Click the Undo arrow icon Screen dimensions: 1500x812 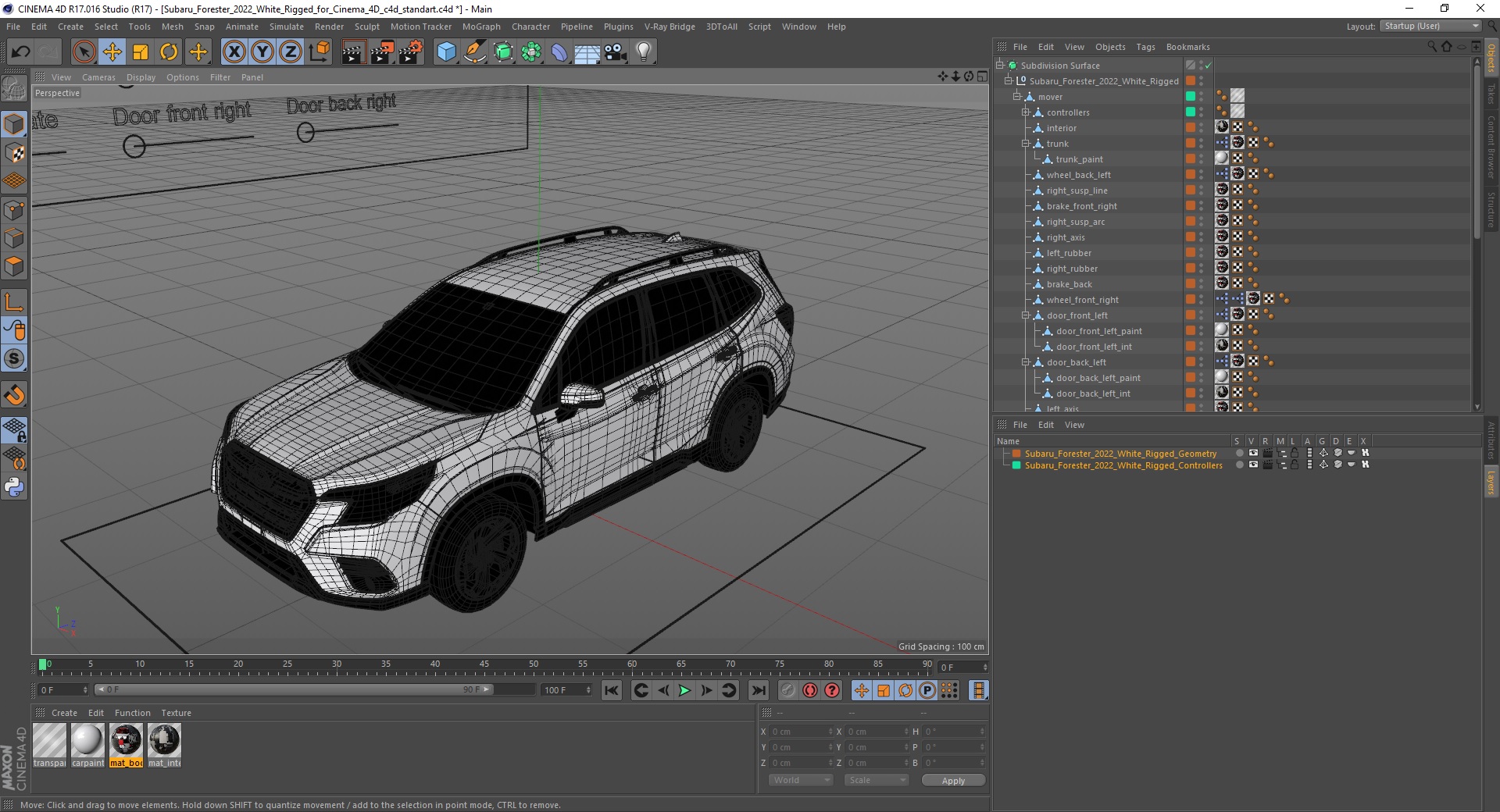point(20,52)
